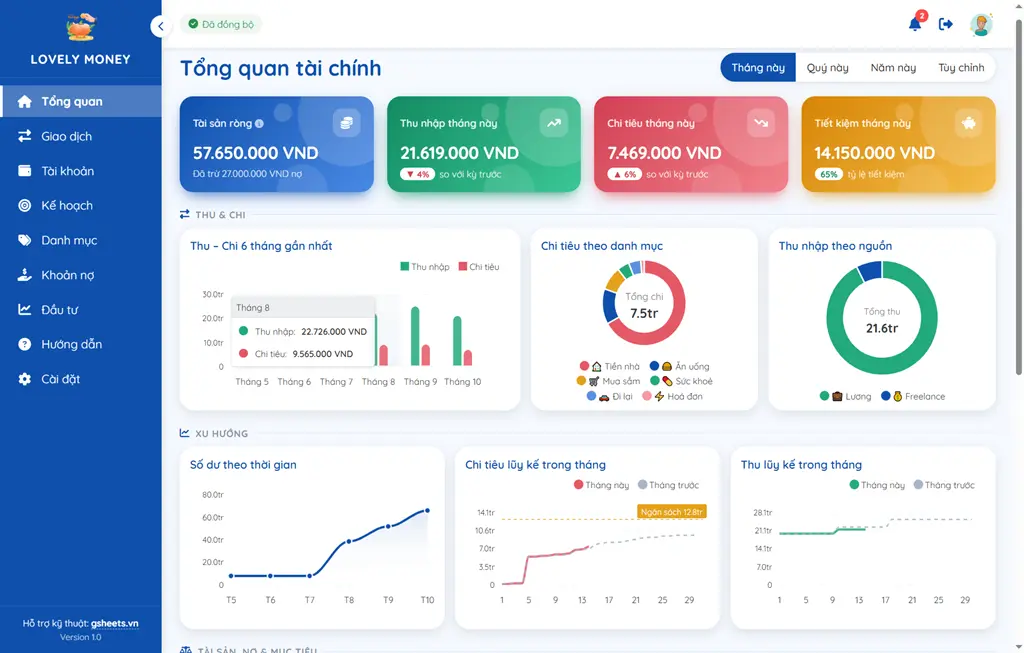Toggle Thu nhập series in bar chart legend
The width and height of the screenshot is (1024, 653).
pos(424,266)
